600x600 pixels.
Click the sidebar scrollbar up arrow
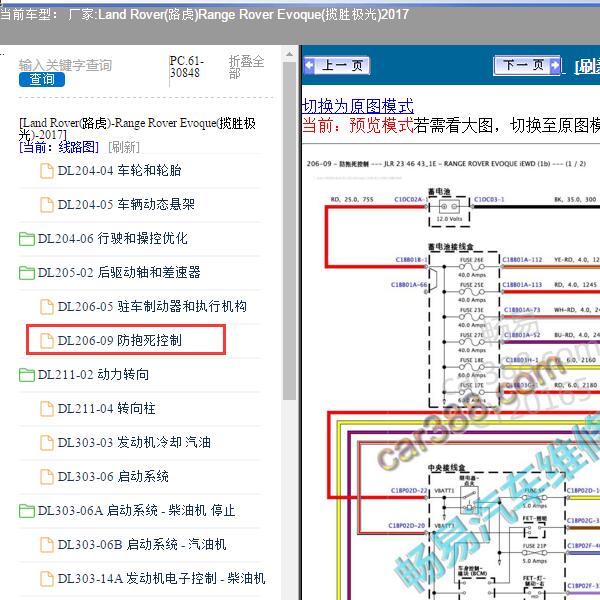tap(289, 54)
